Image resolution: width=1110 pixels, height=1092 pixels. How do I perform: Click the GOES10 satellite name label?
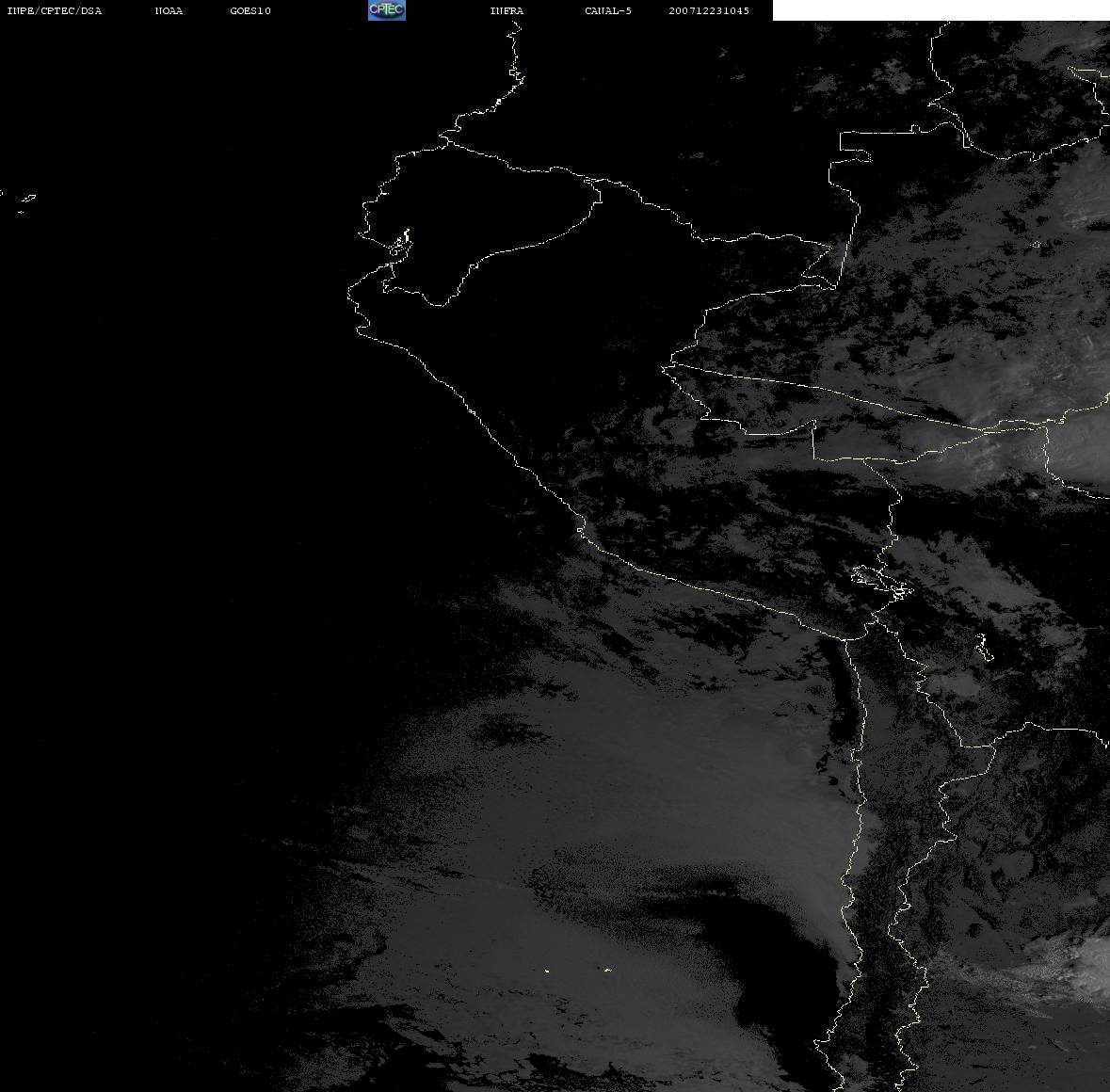pos(250,11)
